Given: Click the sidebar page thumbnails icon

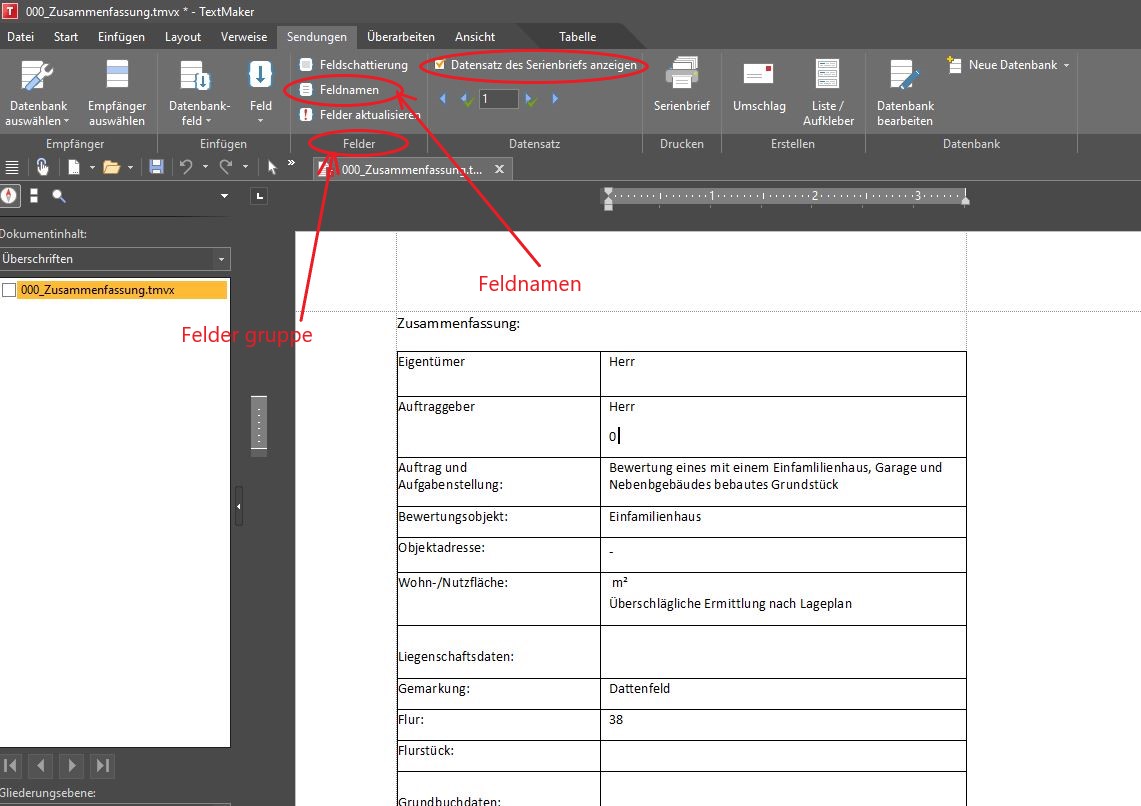Looking at the screenshot, I should pos(33,196).
